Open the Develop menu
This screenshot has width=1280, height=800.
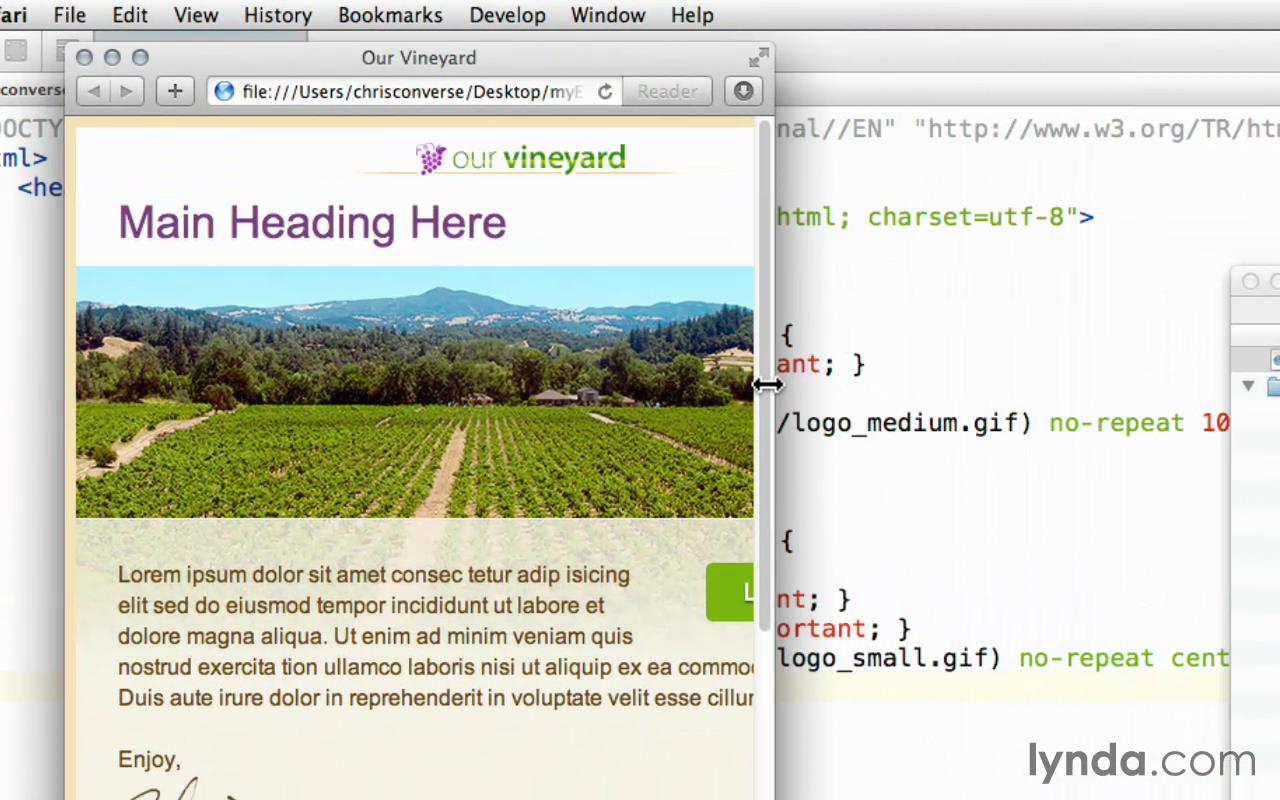coord(509,15)
